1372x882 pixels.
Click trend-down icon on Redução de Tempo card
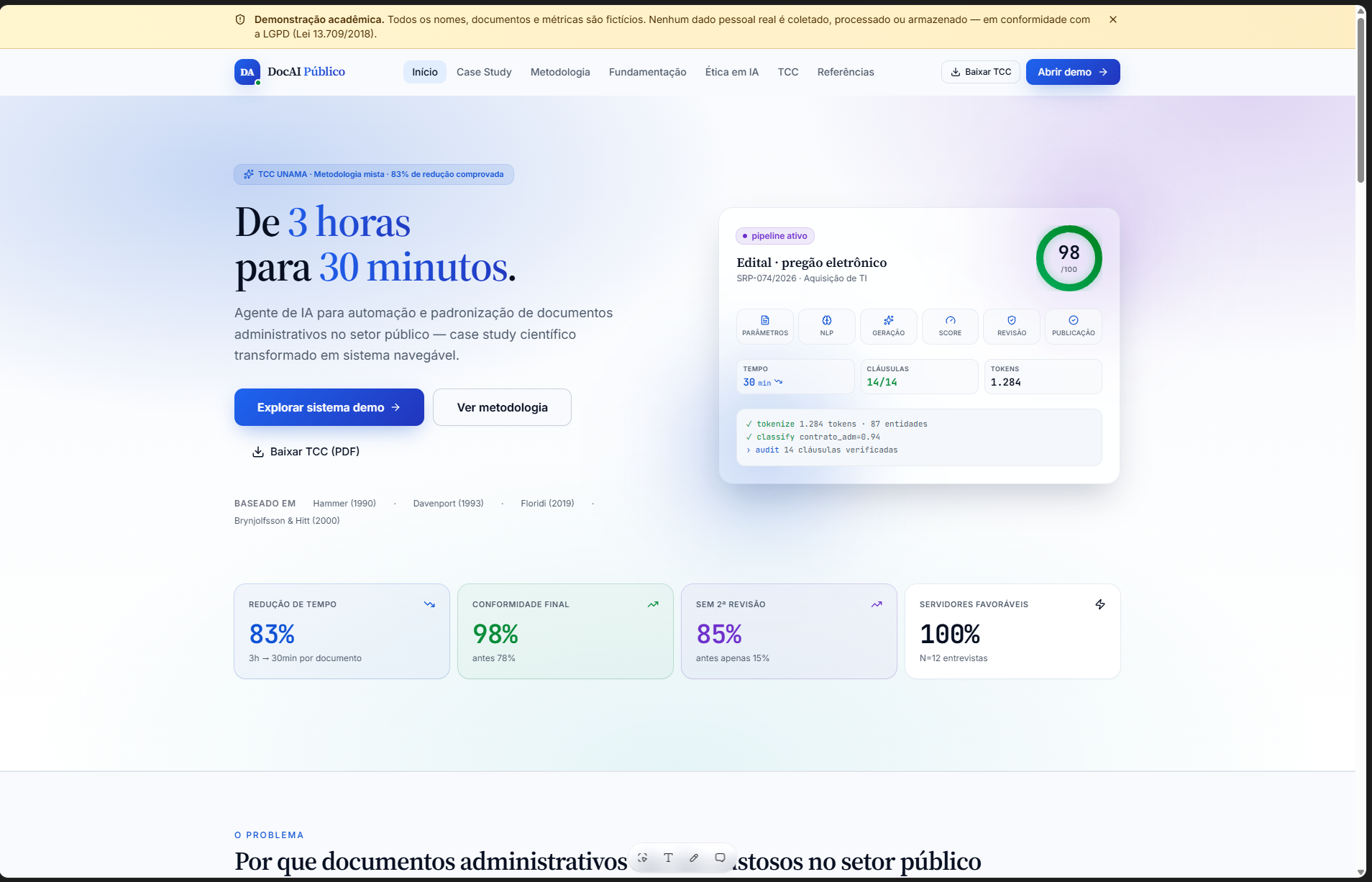coord(429,604)
